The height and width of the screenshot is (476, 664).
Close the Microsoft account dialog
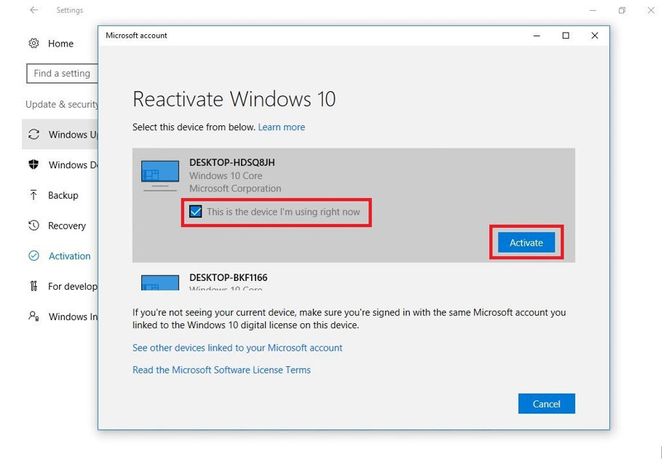pyautogui.click(x=595, y=36)
